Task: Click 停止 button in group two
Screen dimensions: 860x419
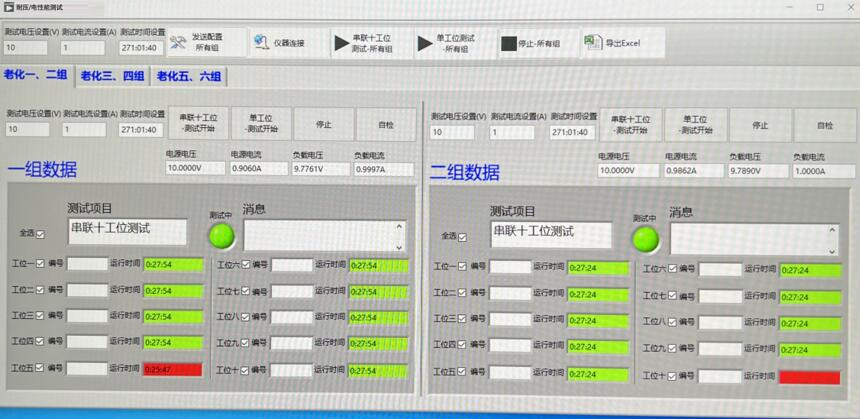Action: 759,125
